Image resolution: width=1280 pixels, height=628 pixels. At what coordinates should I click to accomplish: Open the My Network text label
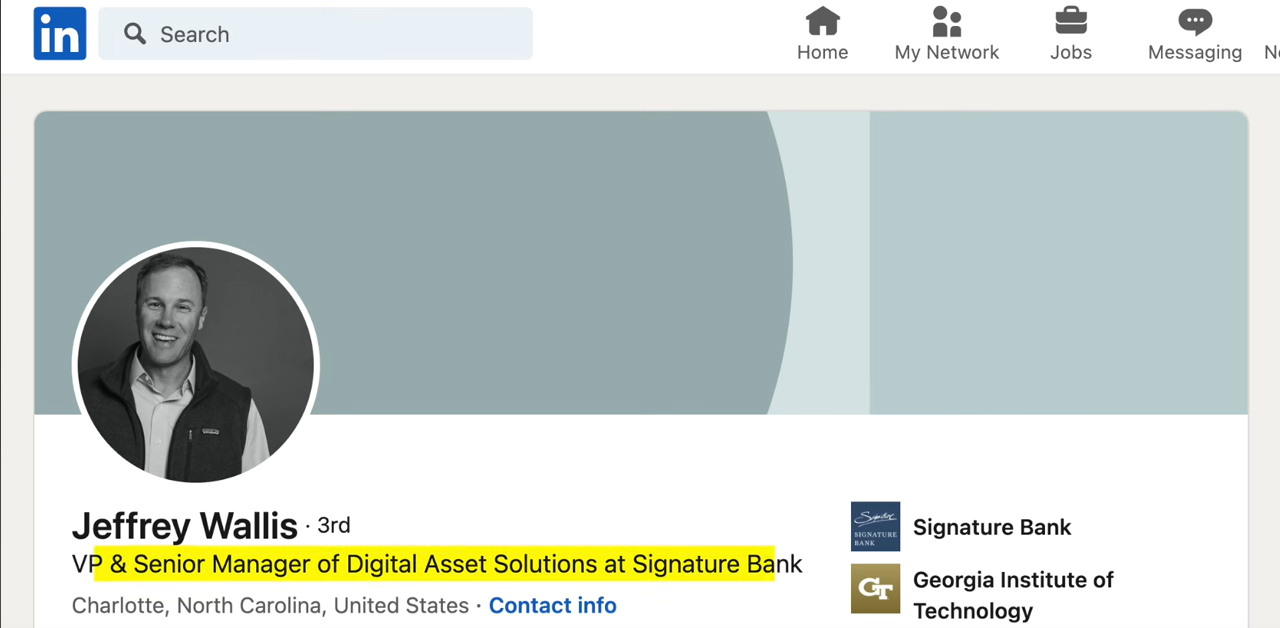tap(946, 53)
